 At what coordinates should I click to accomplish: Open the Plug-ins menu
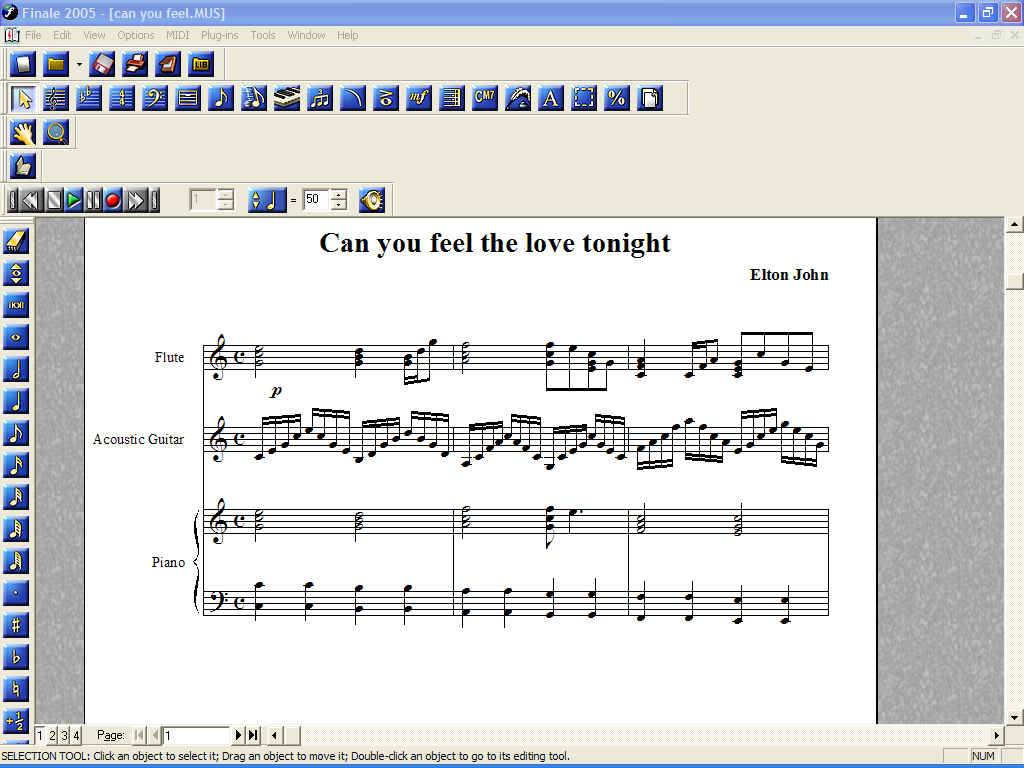[219, 35]
